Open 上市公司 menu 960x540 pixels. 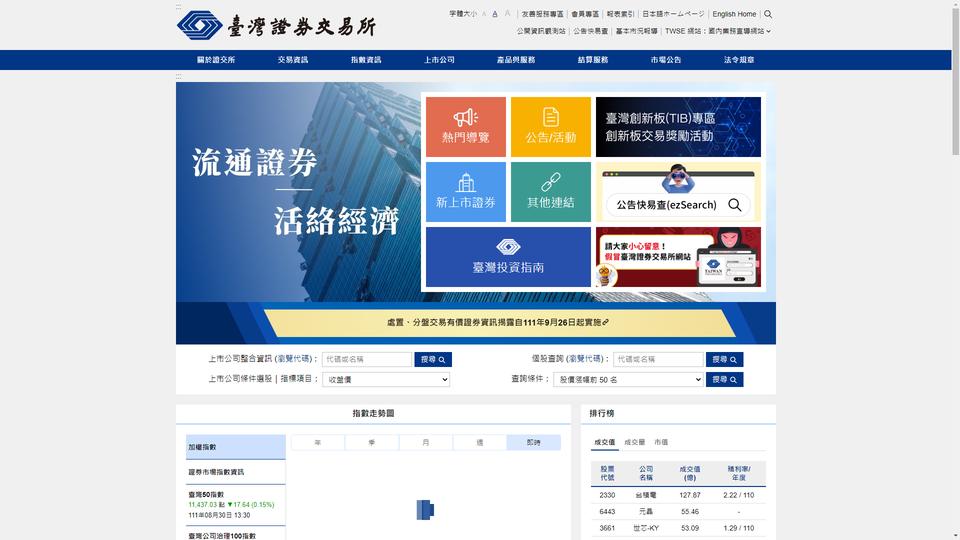[439, 60]
